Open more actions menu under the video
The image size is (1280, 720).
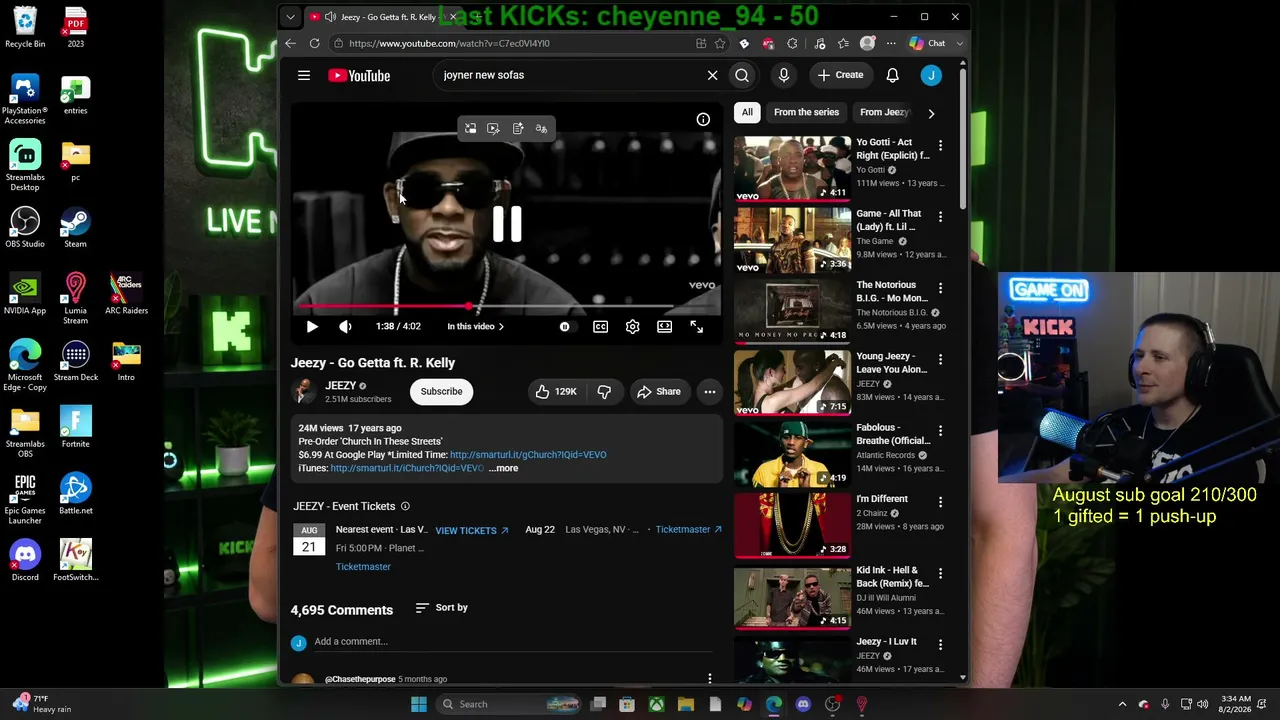(x=709, y=391)
